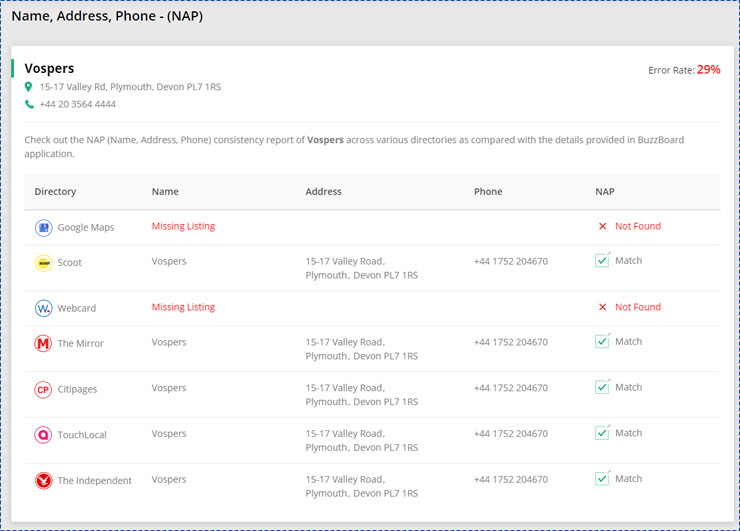The height and width of the screenshot is (531, 740).
Task: Click the TouchLocal directory name
Action: tap(82, 435)
